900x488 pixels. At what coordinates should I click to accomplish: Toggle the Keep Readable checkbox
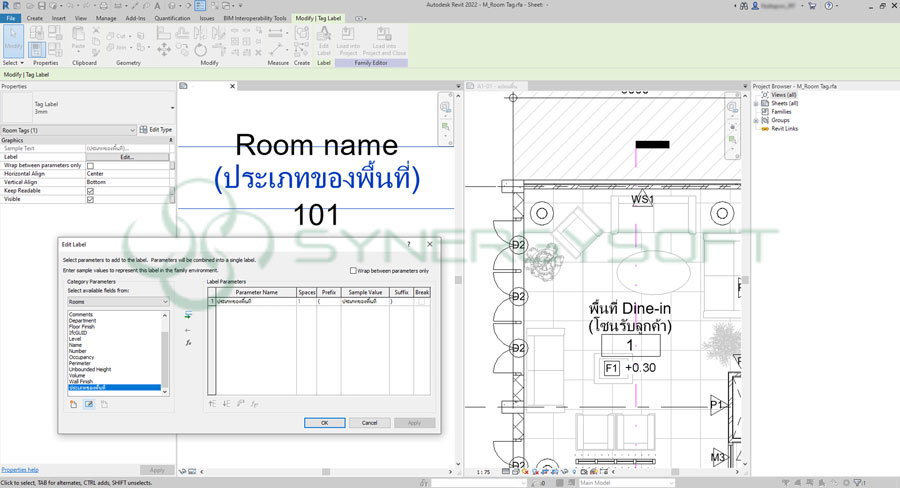pyautogui.click(x=90, y=191)
